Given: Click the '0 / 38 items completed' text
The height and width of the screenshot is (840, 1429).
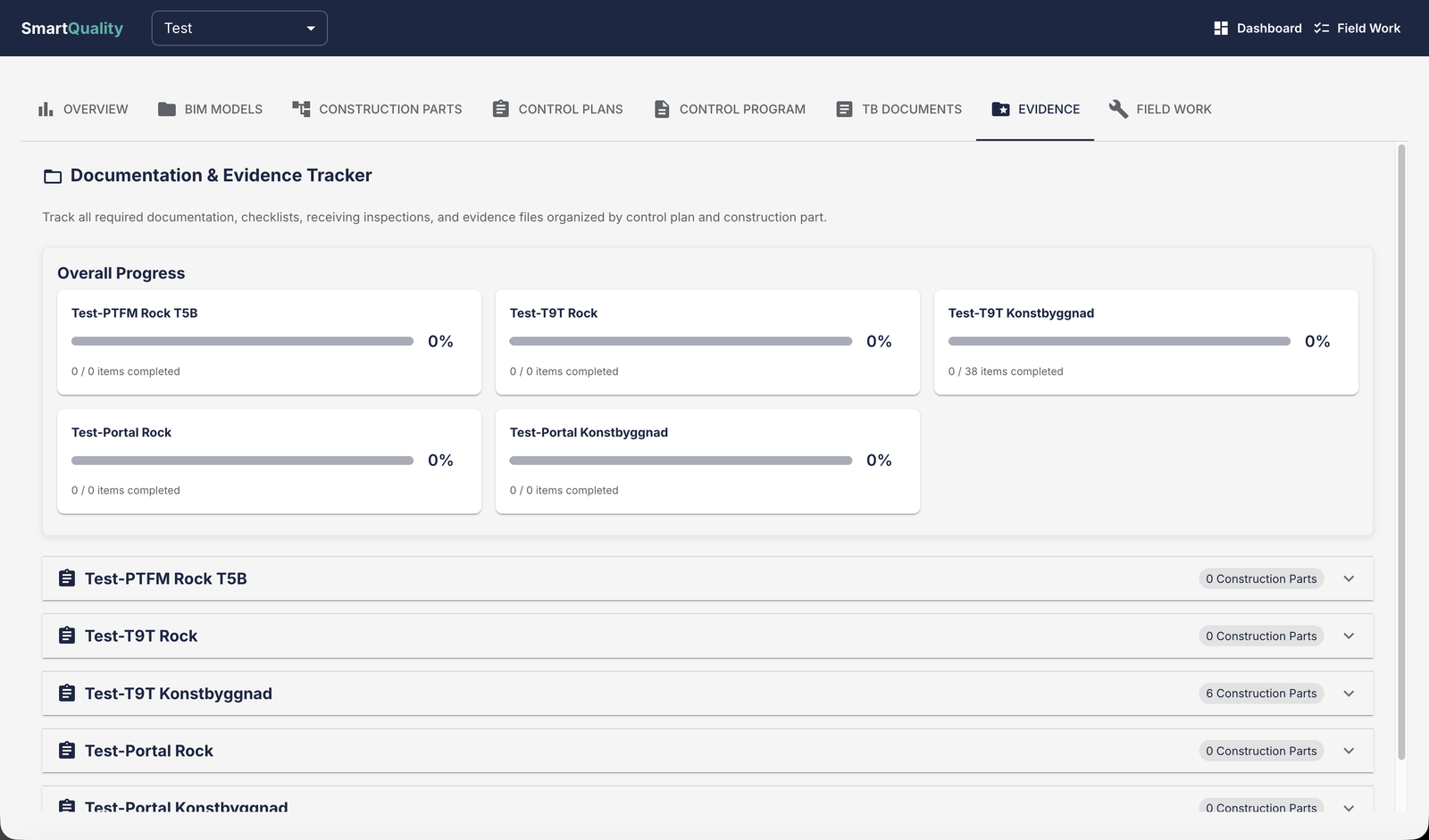Looking at the screenshot, I should 1006,371.
